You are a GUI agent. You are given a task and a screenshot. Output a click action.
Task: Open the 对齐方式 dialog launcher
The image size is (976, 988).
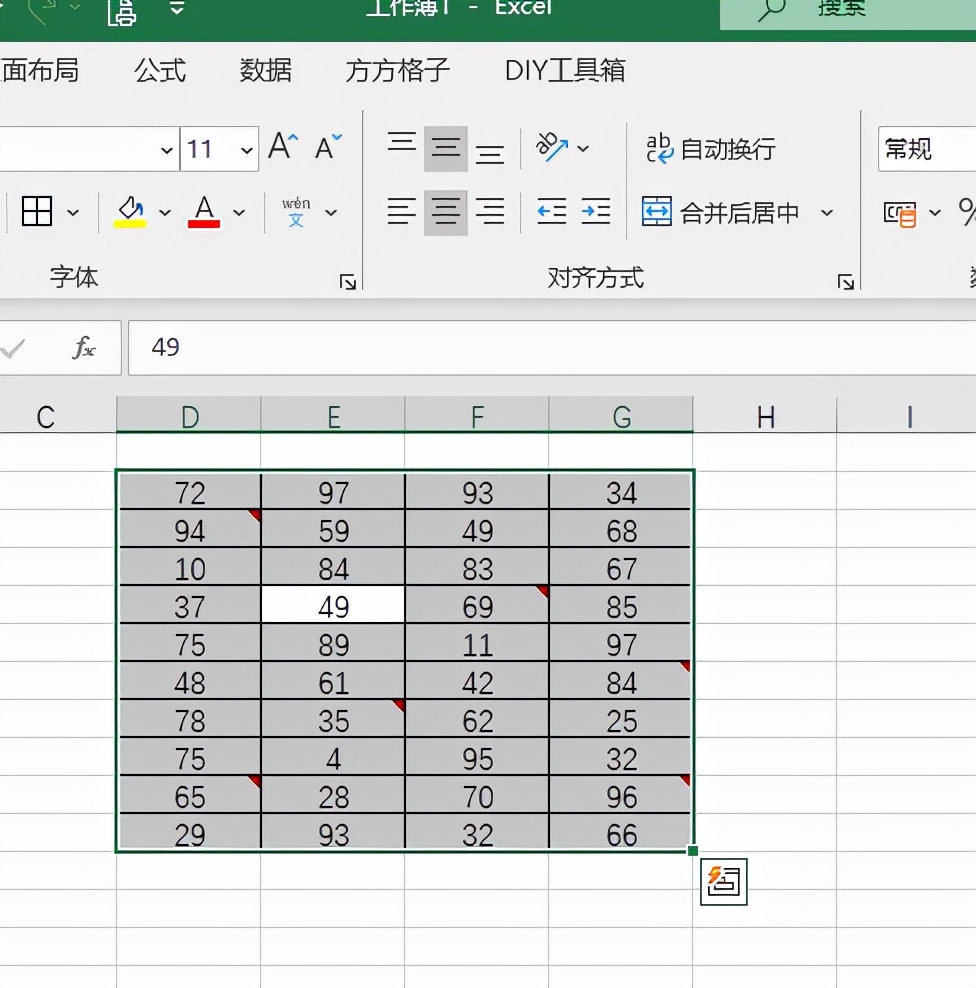coord(846,281)
